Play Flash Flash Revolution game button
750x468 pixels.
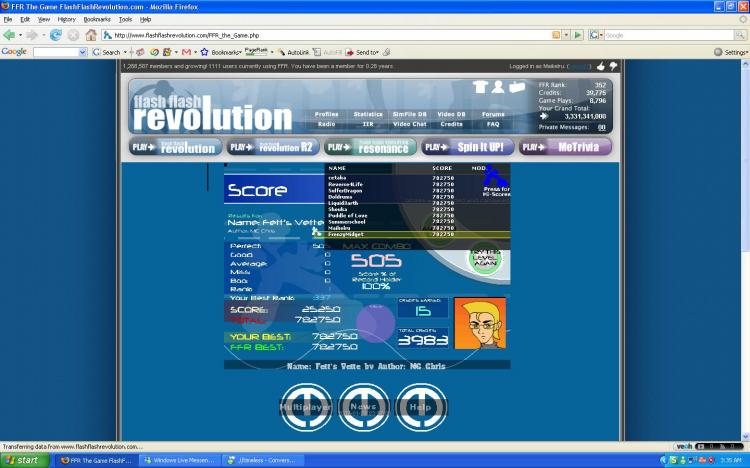(x=176, y=147)
